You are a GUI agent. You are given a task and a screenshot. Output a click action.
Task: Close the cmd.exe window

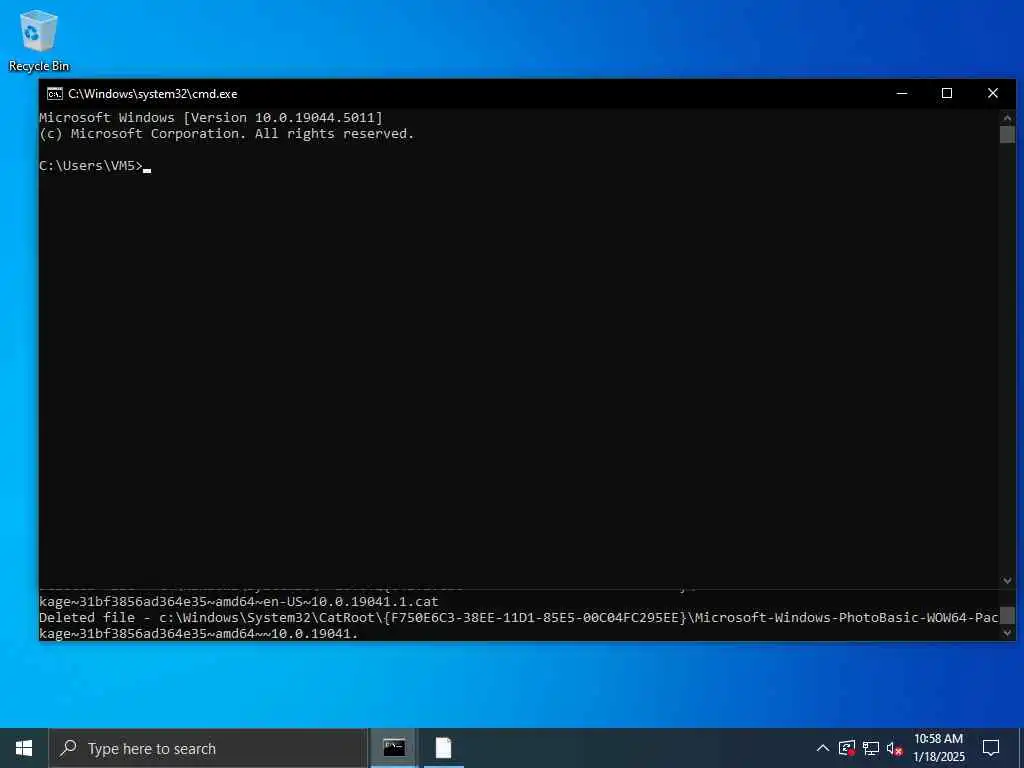point(993,93)
